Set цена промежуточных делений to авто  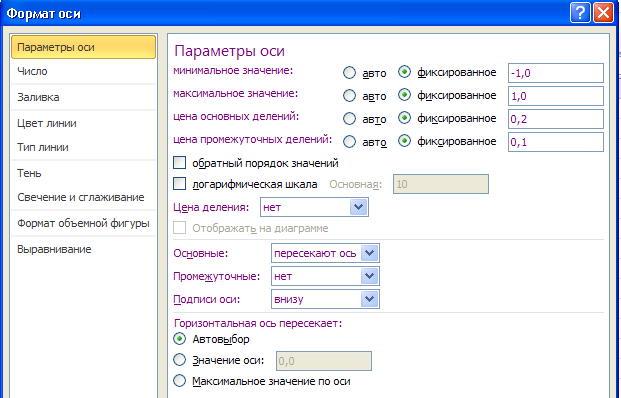point(349,141)
